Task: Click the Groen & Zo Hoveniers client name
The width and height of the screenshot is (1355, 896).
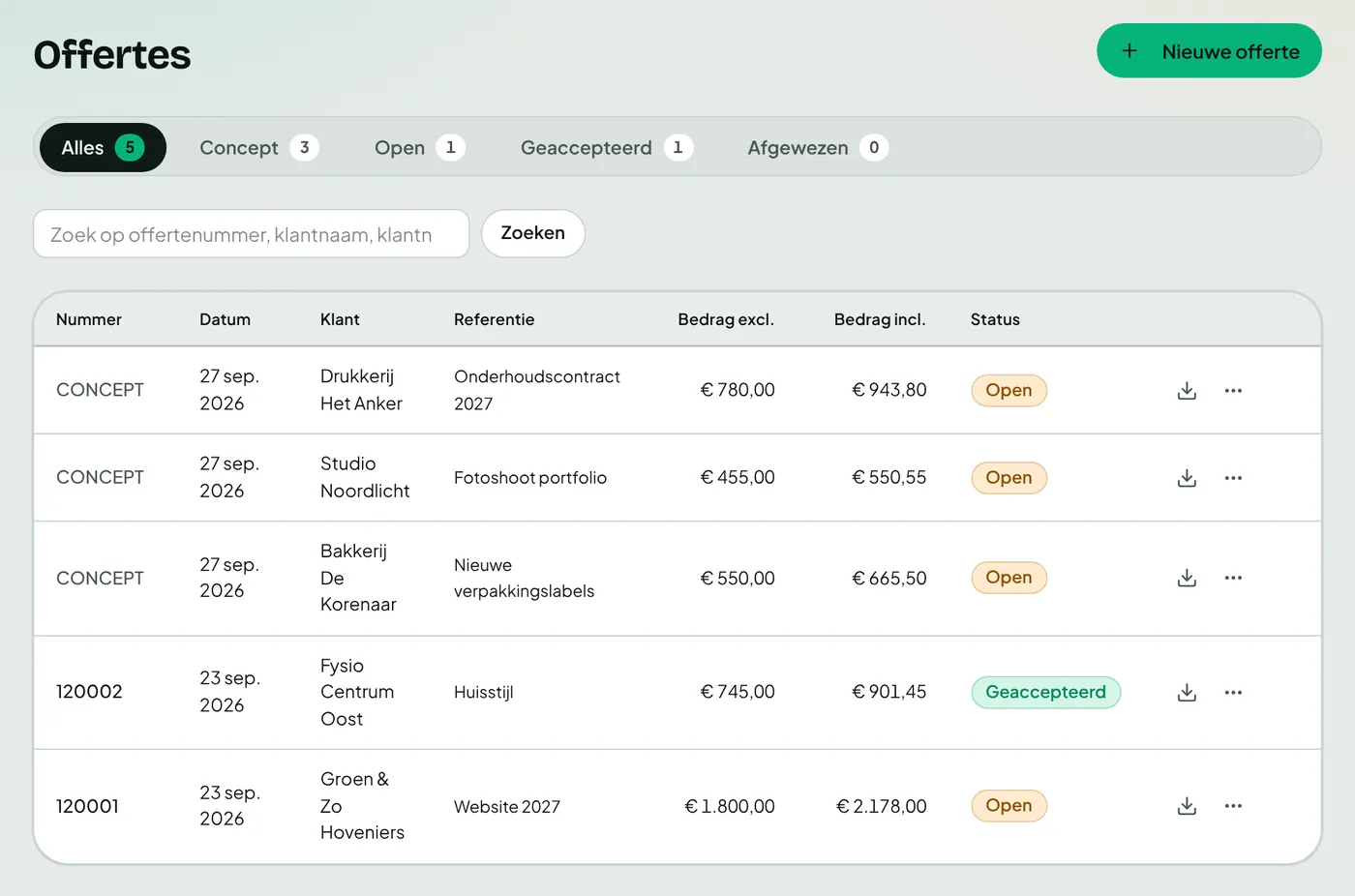Action: click(362, 806)
